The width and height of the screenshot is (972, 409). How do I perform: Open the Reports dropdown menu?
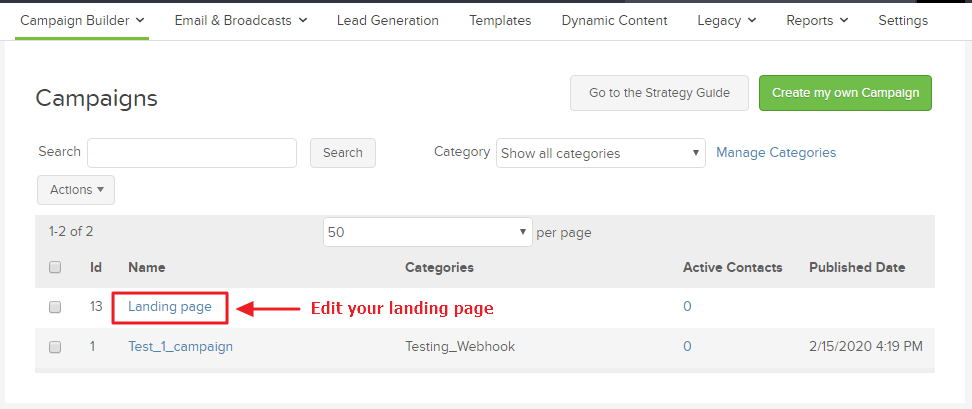point(817,20)
